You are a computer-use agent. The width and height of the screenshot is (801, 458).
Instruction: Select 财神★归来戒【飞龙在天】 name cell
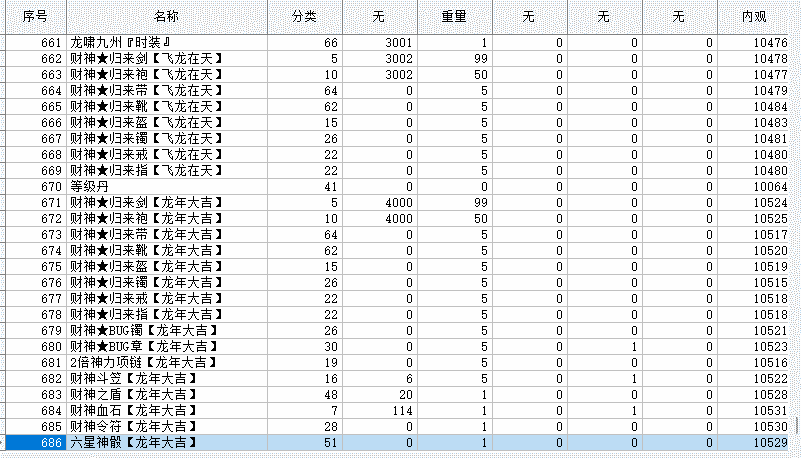[x=167, y=155]
